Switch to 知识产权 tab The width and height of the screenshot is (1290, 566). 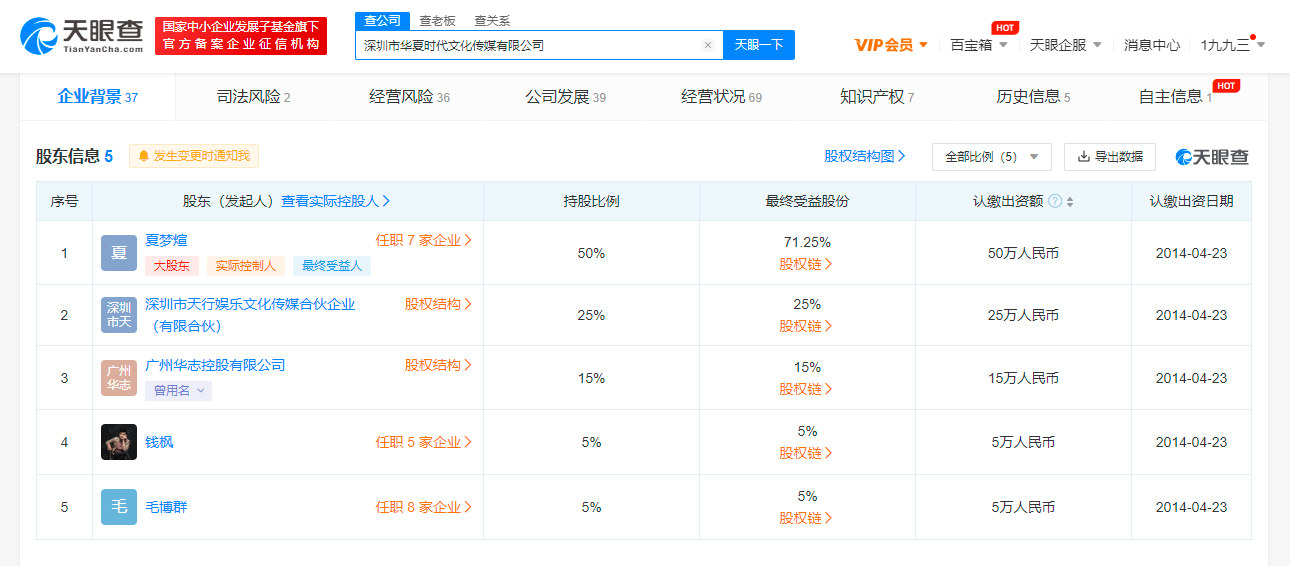877,97
